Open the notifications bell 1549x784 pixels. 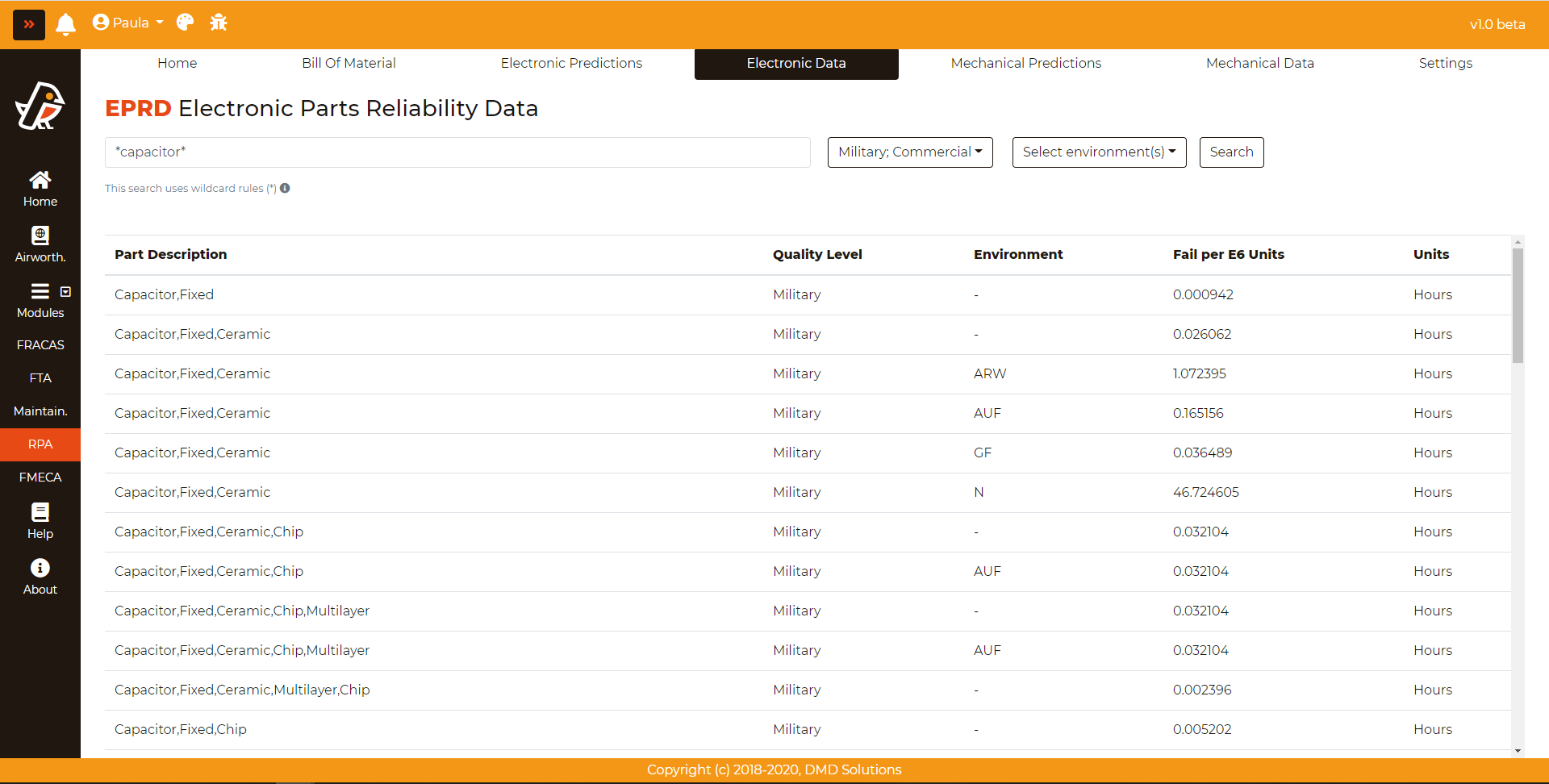click(x=66, y=24)
